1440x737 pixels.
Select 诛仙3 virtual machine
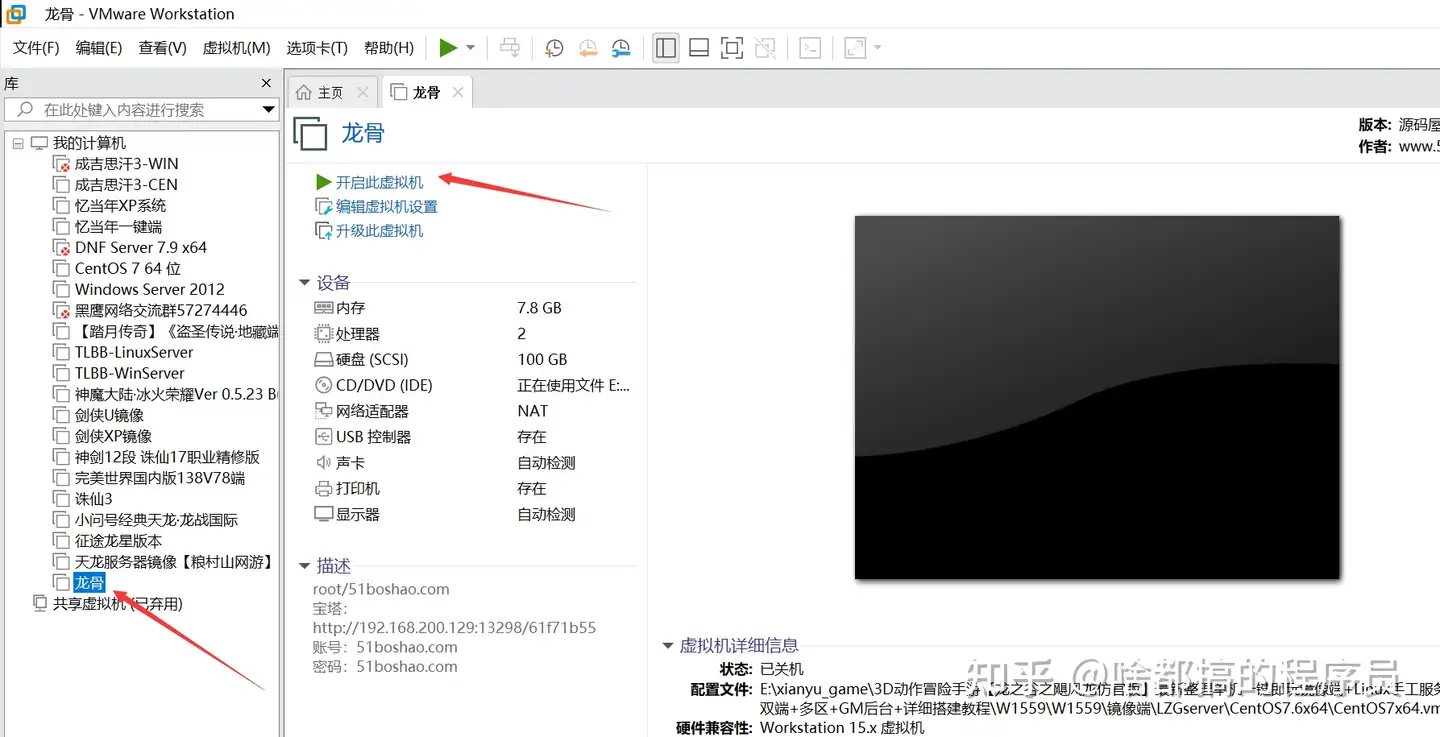(x=93, y=499)
